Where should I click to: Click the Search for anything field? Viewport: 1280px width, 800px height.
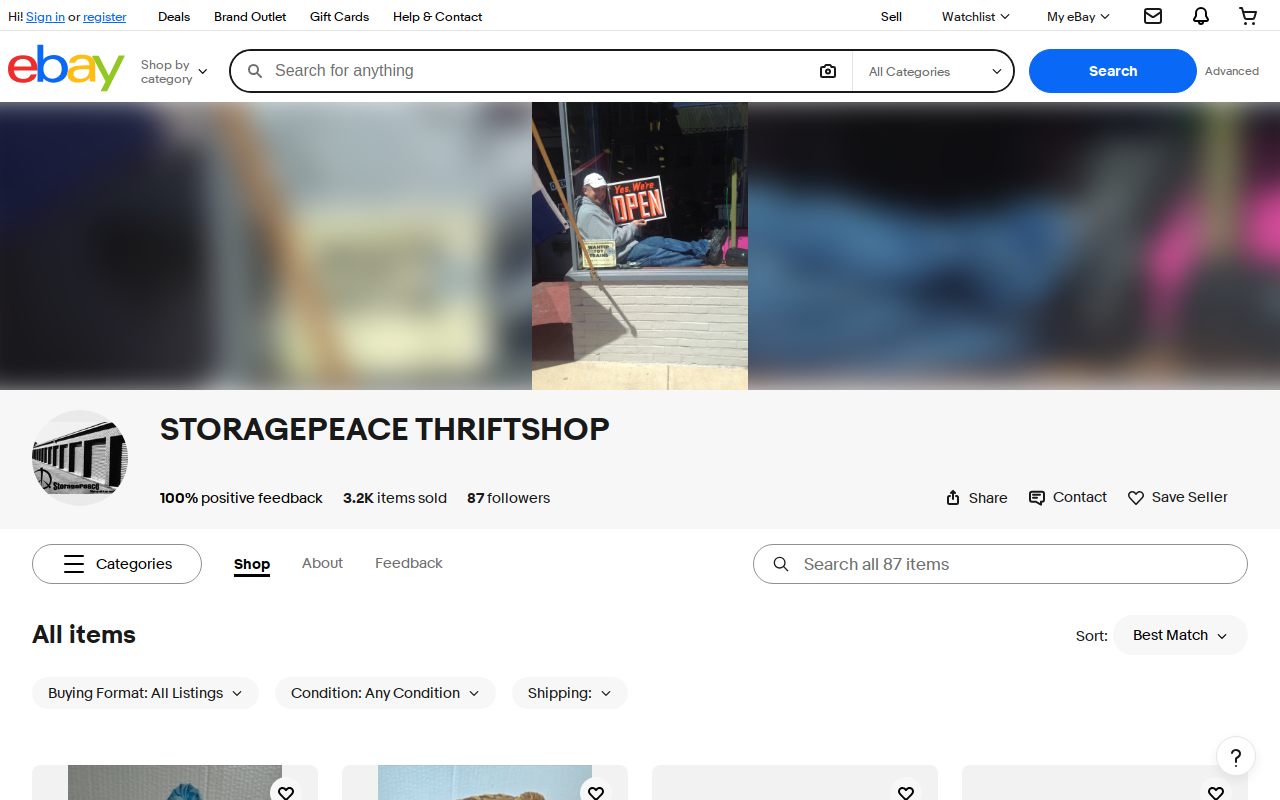(540, 71)
